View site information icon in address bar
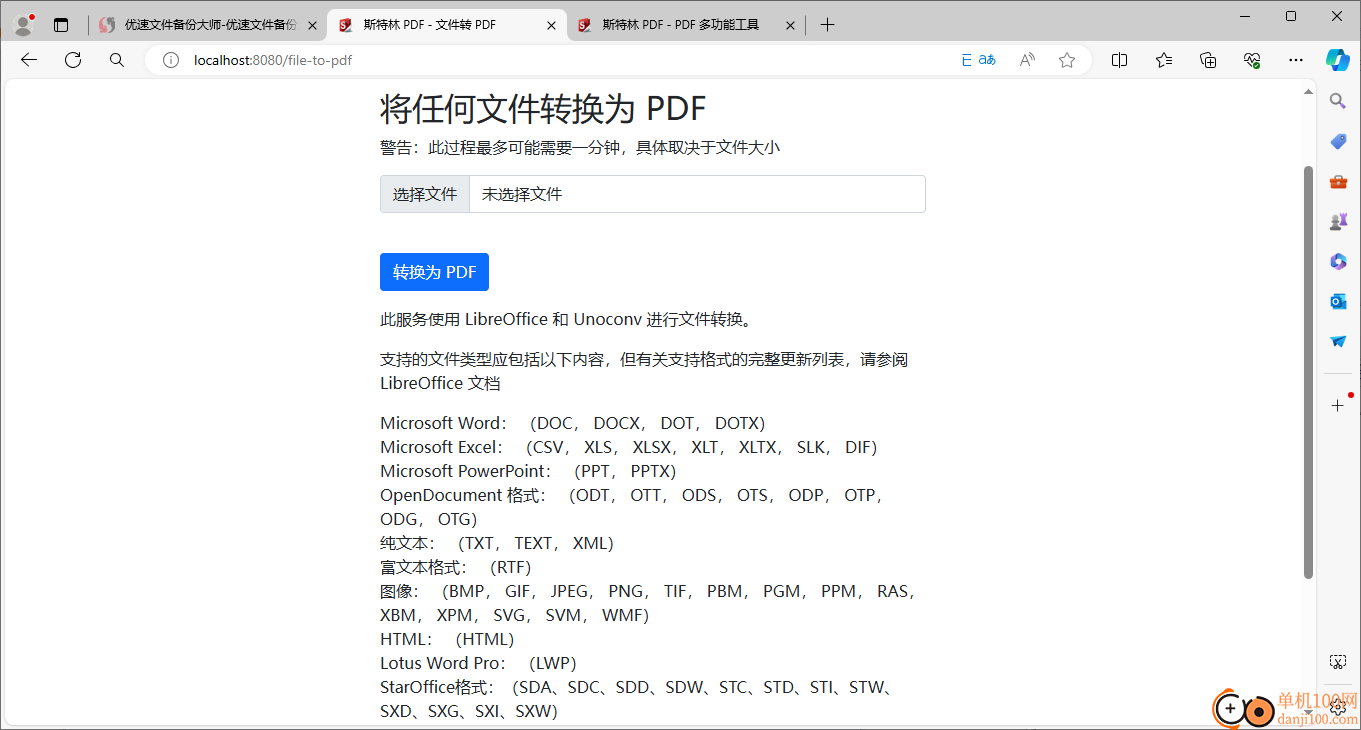The height and width of the screenshot is (730, 1361). click(171, 60)
